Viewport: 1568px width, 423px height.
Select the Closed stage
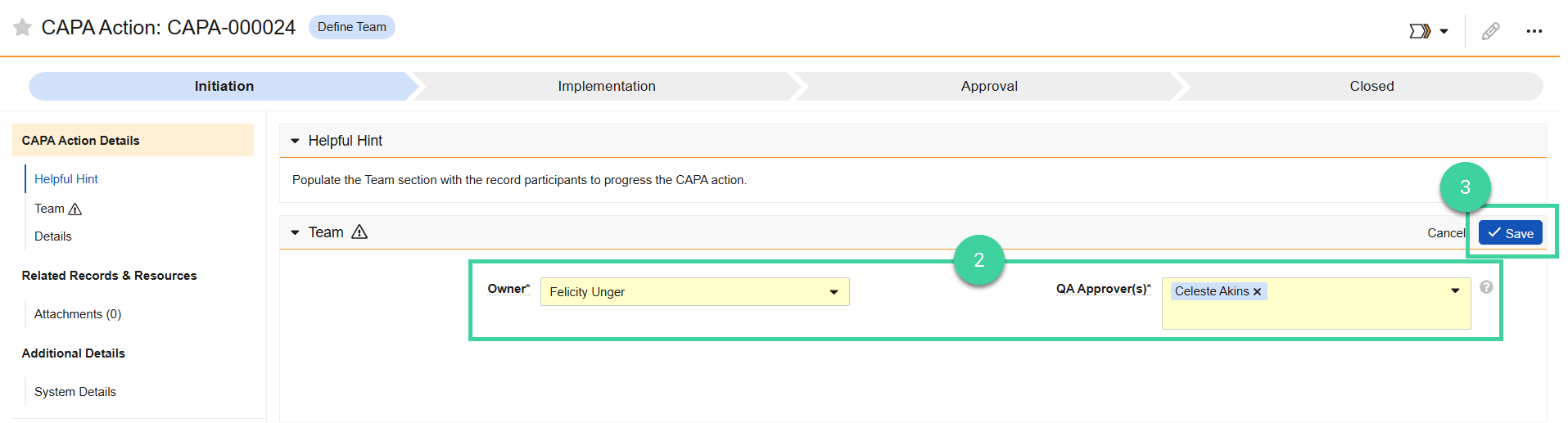(x=1371, y=87)
